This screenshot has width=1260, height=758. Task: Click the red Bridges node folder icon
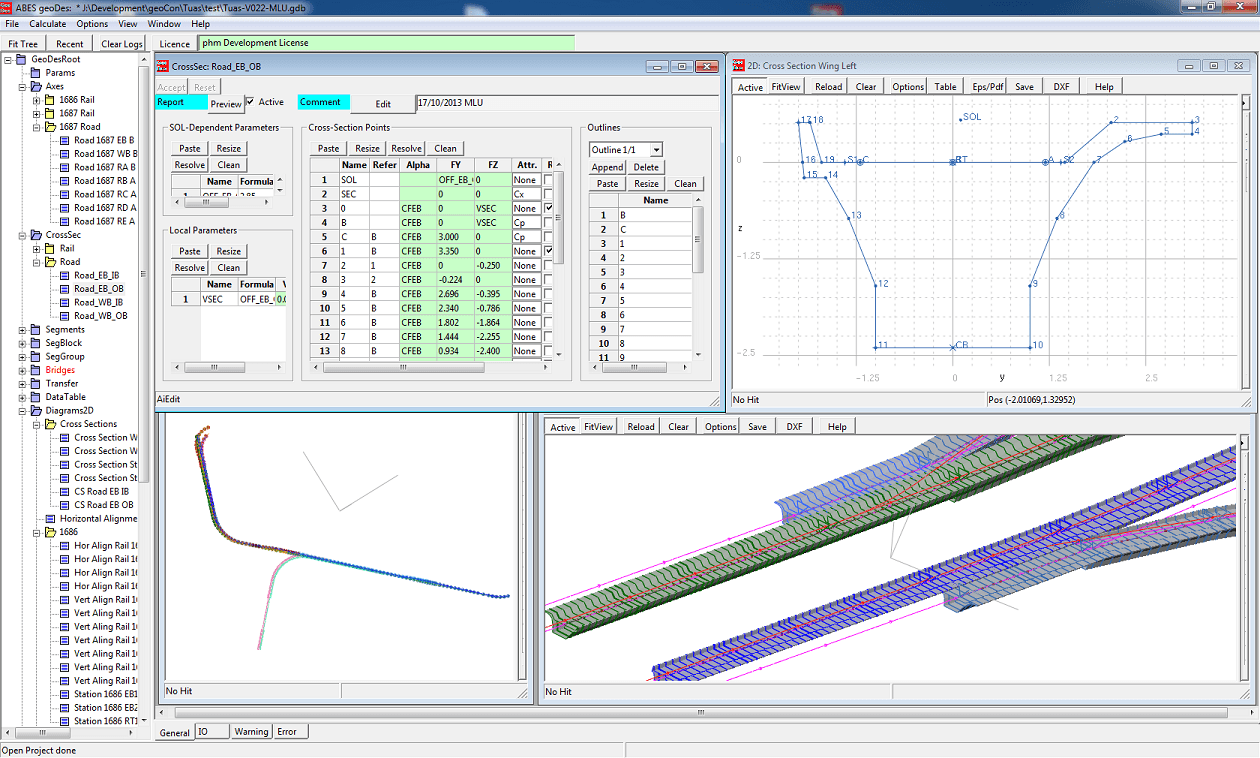(36, 370)
